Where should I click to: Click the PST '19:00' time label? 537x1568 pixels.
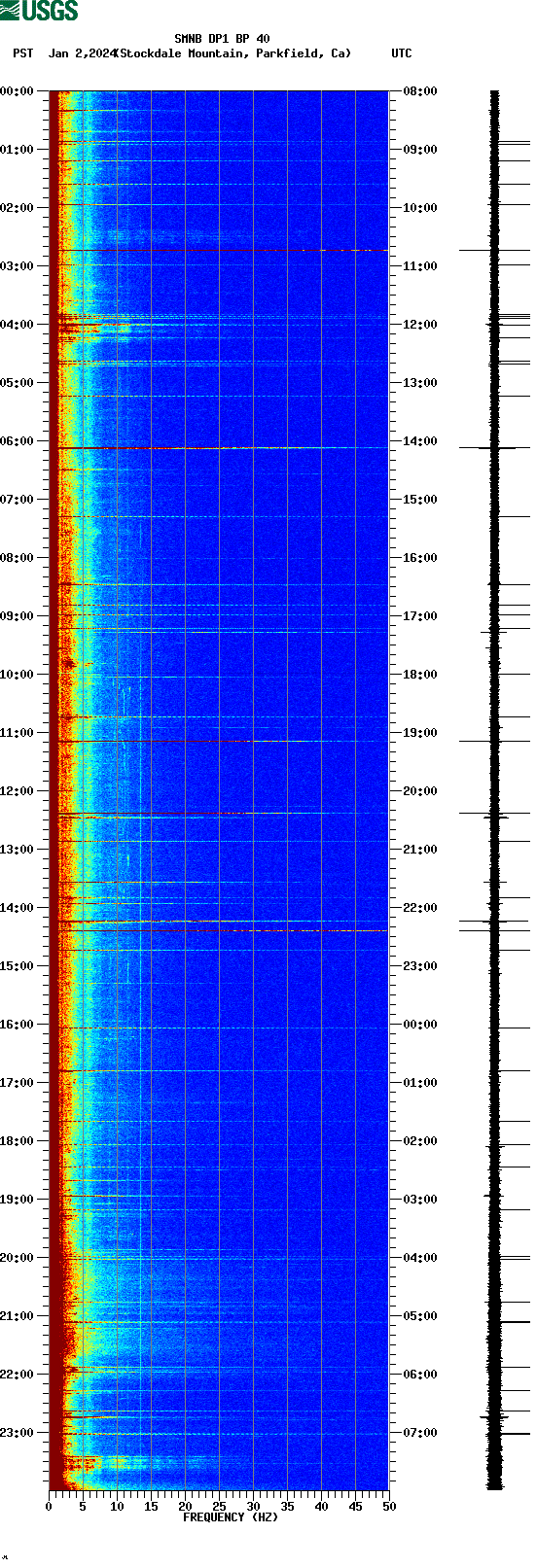(x=18, y=1200)
